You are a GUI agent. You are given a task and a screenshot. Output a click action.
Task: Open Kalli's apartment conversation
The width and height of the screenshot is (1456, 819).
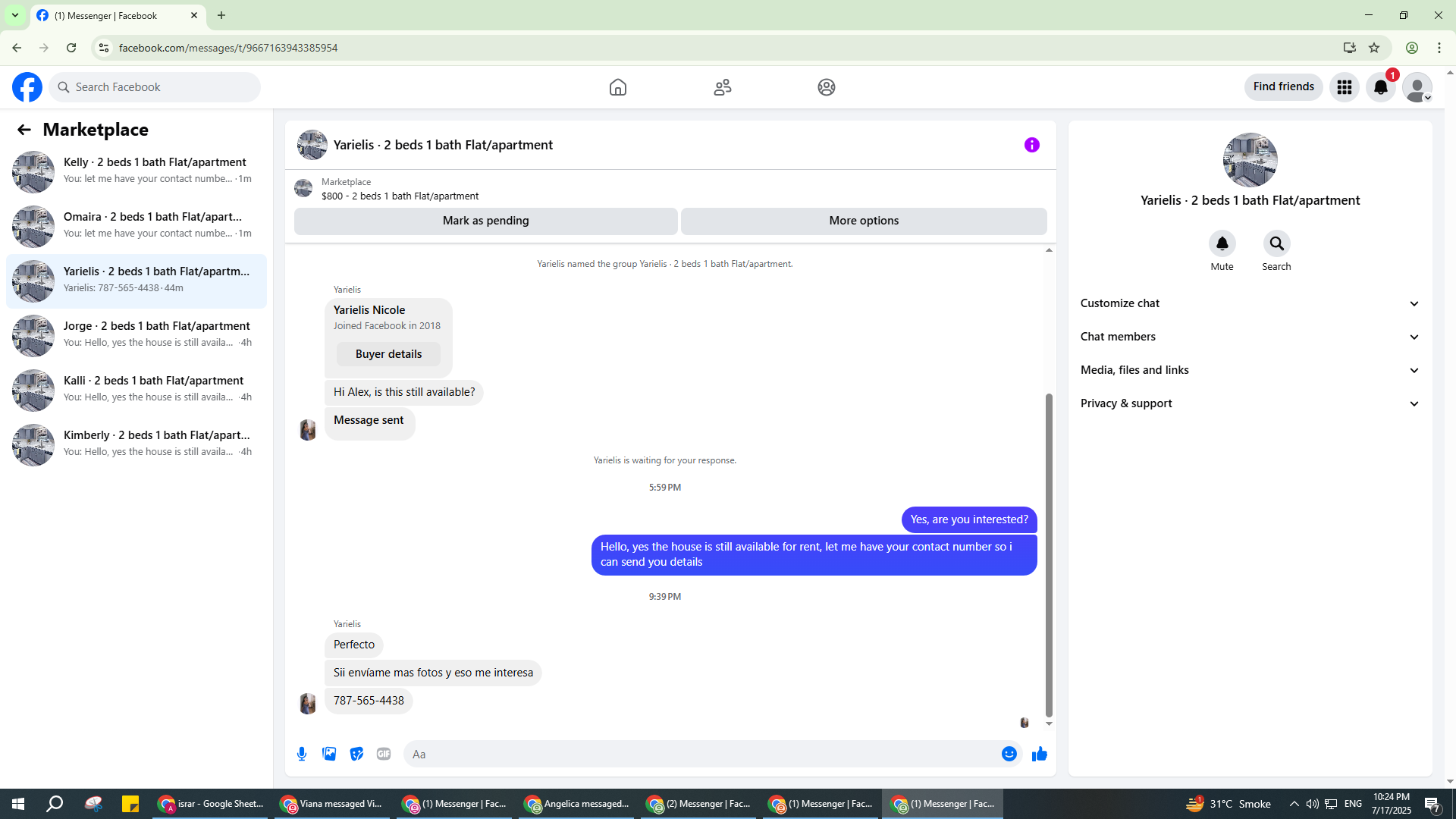(x=136, y=390)
